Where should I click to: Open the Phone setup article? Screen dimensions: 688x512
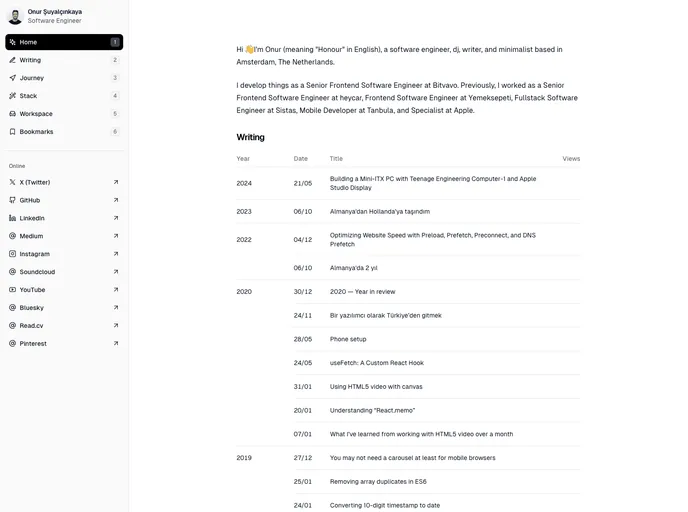pos(348,339)
